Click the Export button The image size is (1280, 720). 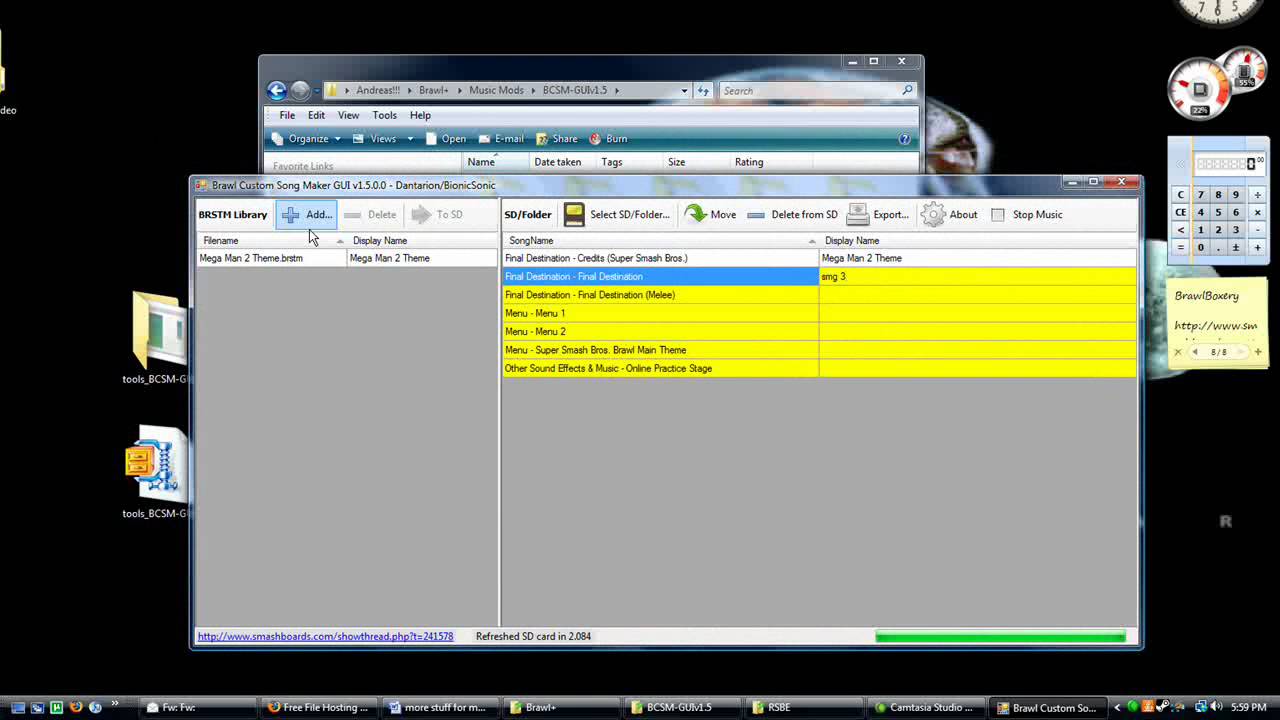877,214
